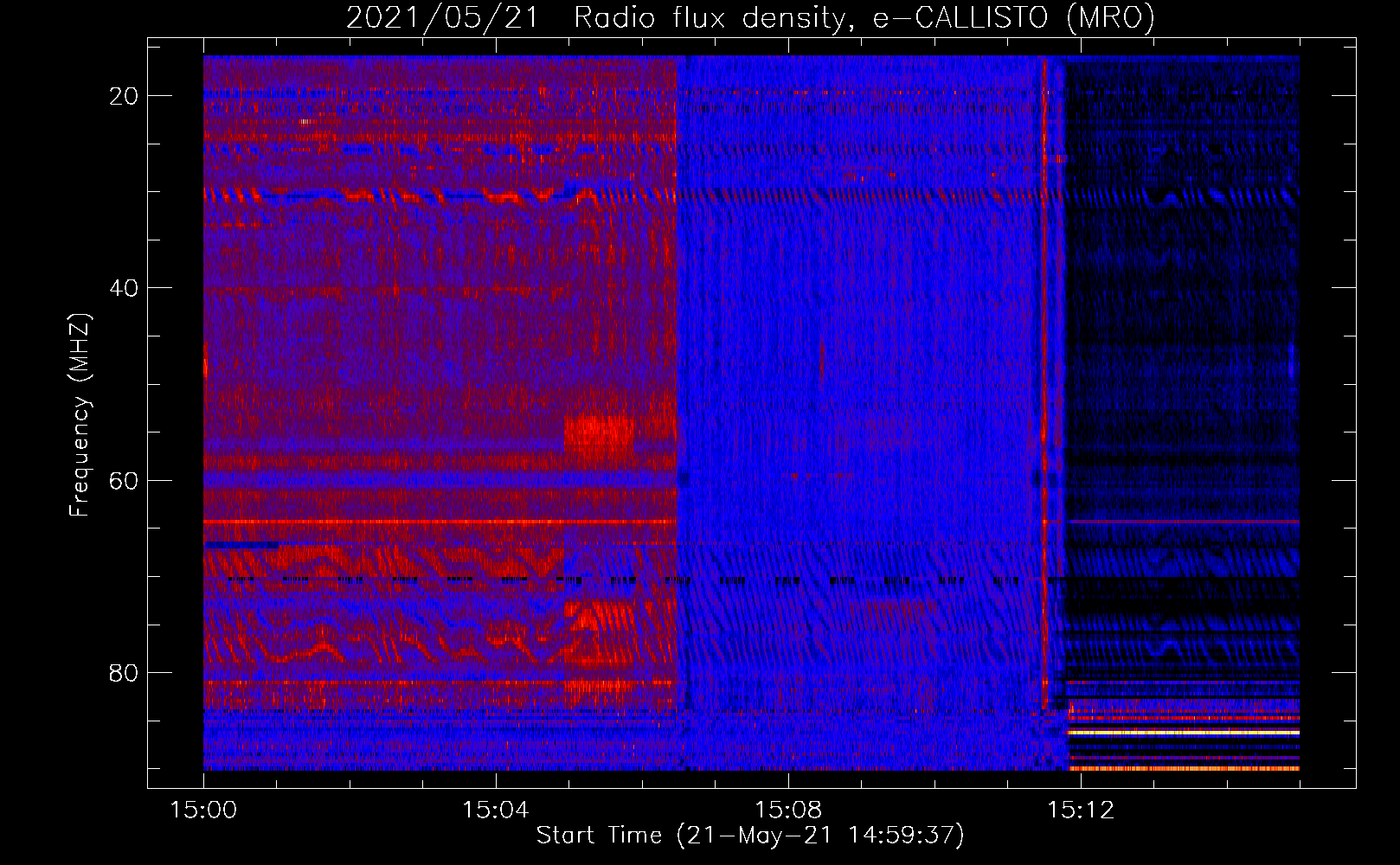Click the '15:12' time tick label

click(1081, 811)
